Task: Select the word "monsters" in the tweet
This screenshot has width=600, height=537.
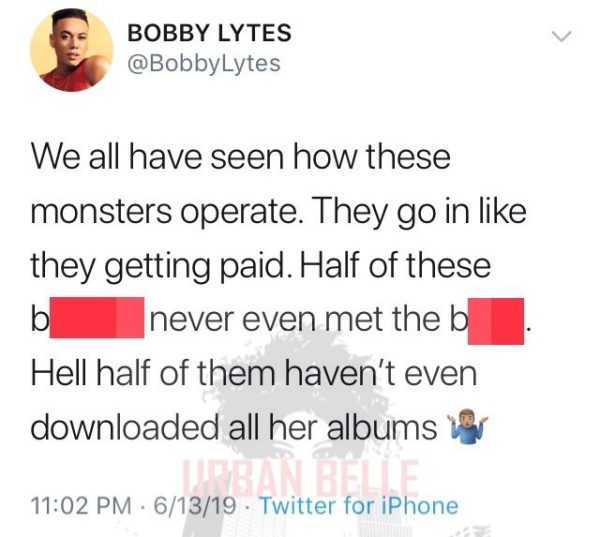Action: click(101, 212)
